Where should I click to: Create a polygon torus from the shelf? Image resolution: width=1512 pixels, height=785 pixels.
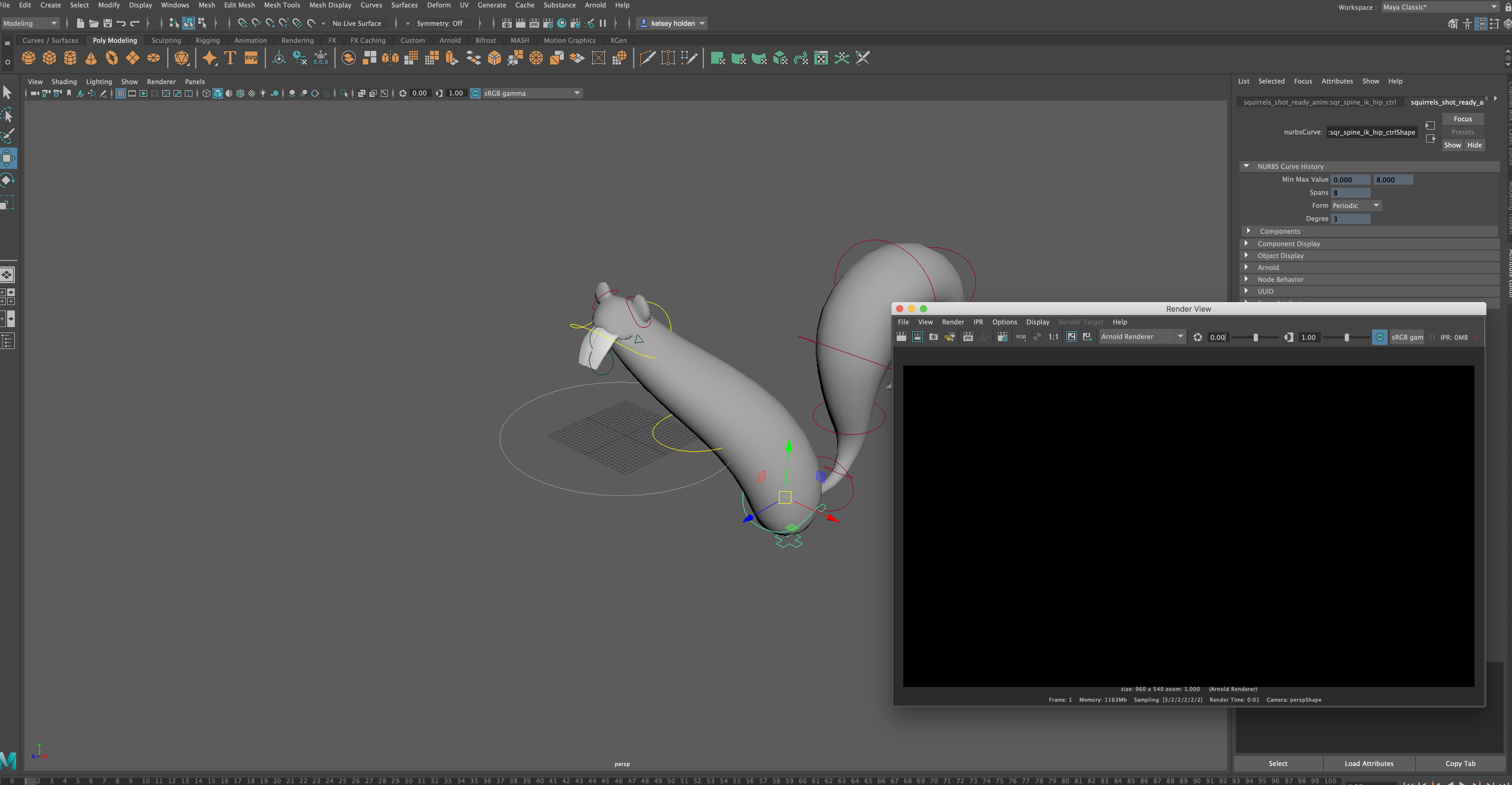pyautogui.click(x=112, y=58)
